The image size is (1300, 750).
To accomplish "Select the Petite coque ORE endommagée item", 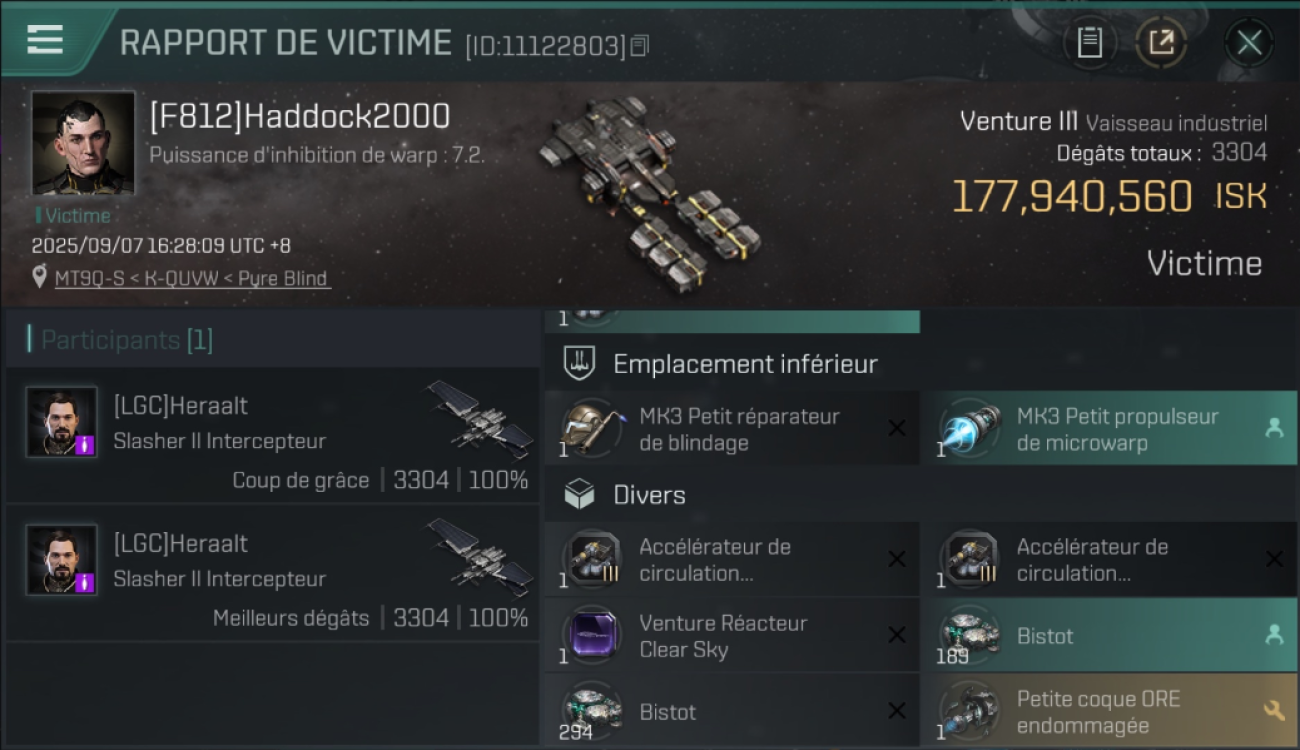I will [x=1109, y=711].
